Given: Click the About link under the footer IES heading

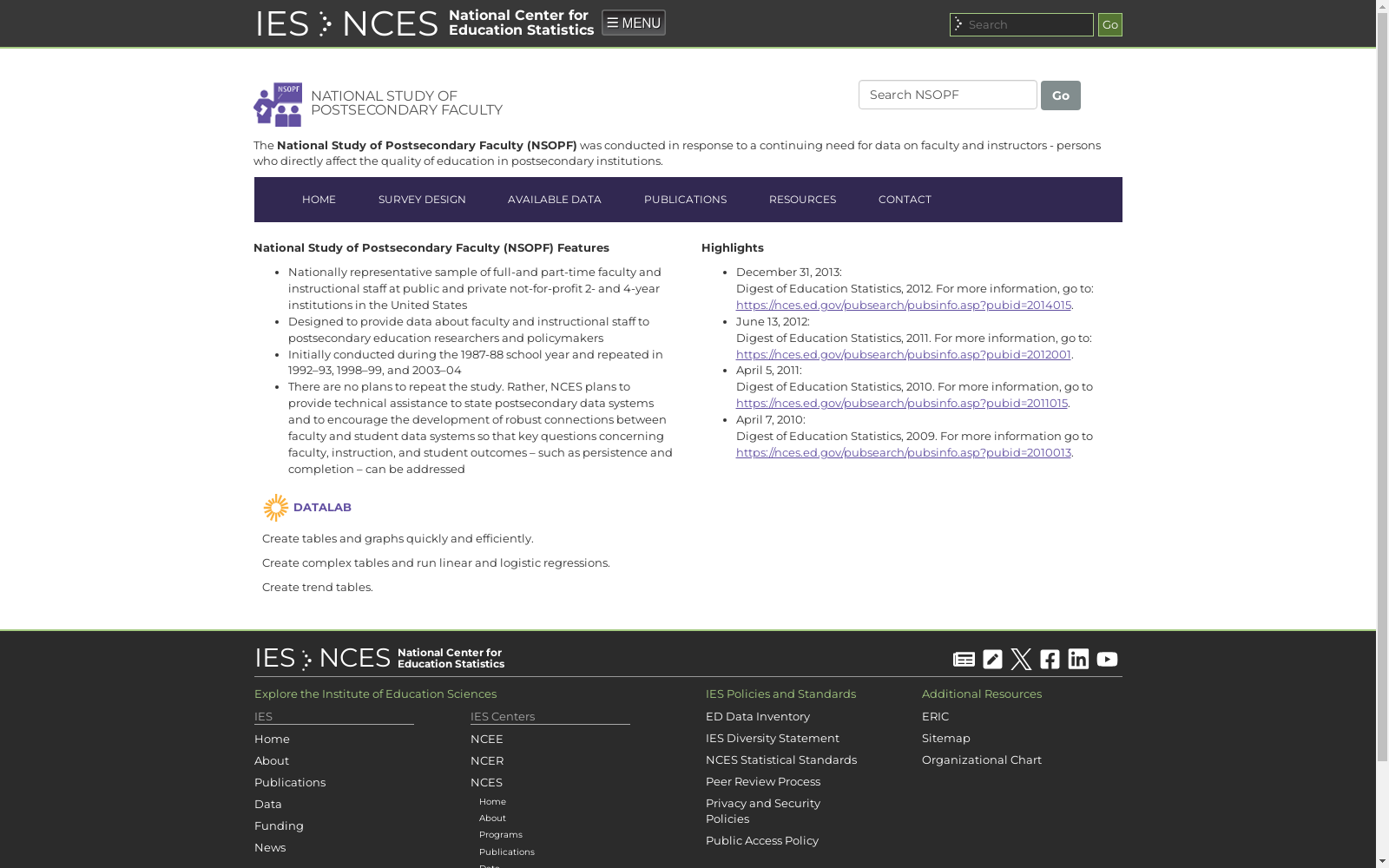Looking at the screenshot, I should (272, 760).
